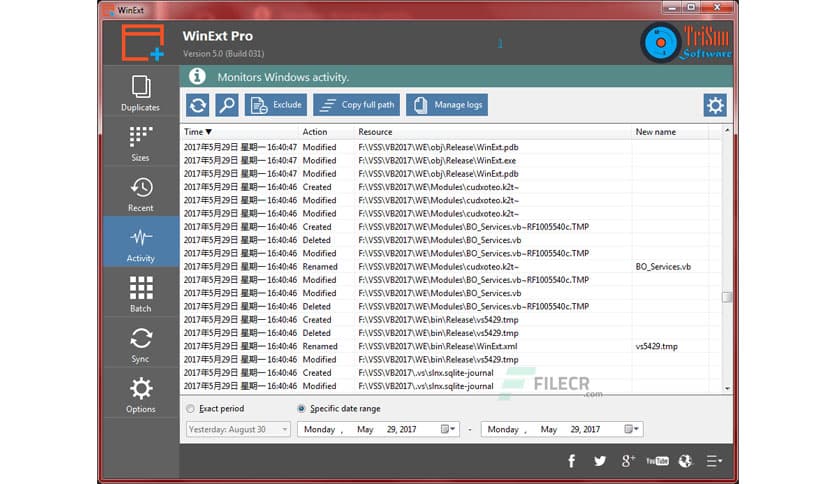Select the Exact period radio button
Viewport: 836px width, 484px height.
(190, 408)
